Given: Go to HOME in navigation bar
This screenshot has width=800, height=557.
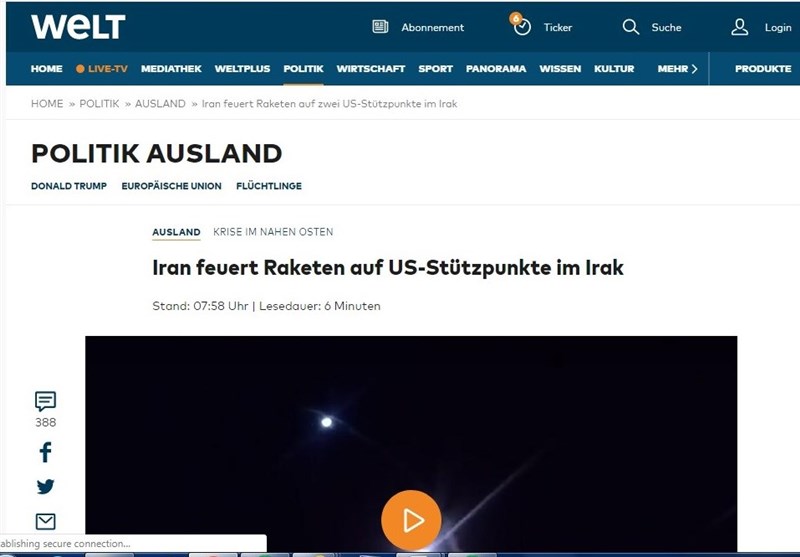Looking at the screenshot, I should pyautogui.click(x=46, y=69).
